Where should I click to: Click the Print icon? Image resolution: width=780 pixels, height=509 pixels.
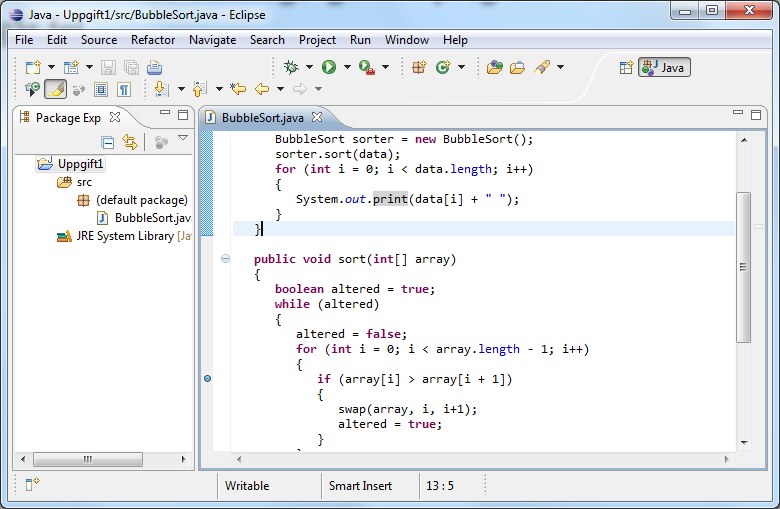pyautogui.click(x=154, y=67)
